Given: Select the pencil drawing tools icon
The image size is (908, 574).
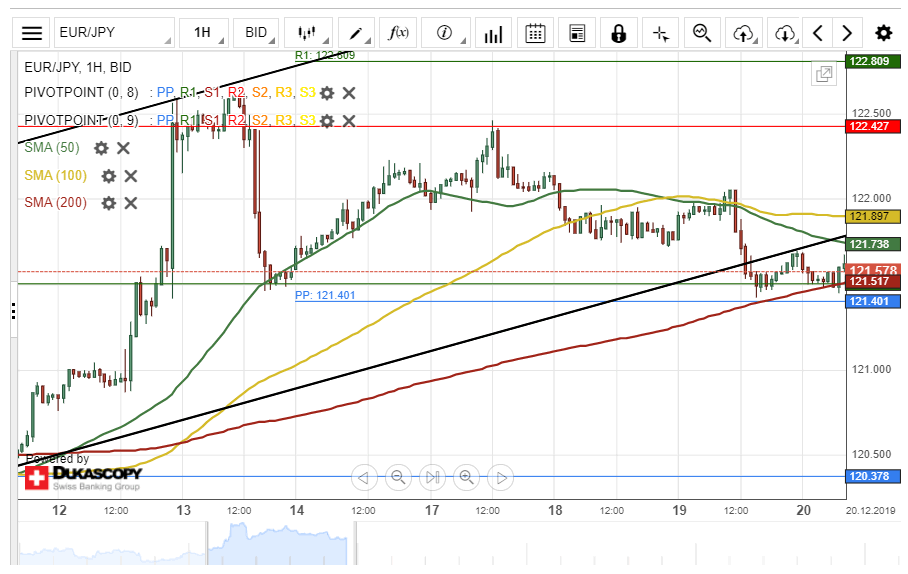Looking at the screenshot, I should (x=357, y=33).
